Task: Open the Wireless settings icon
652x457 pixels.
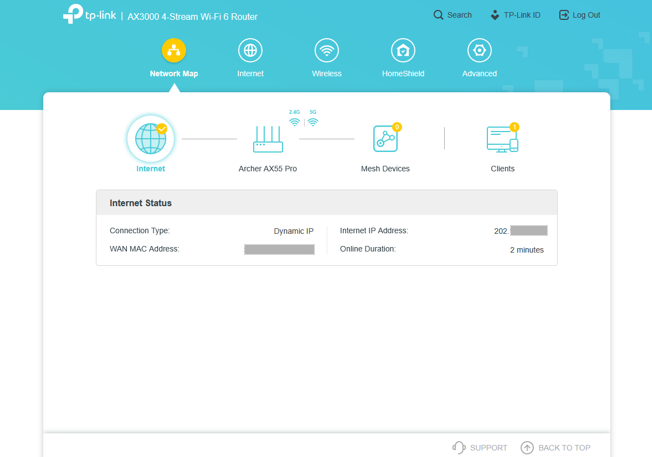Action: [x=327, y=50]
